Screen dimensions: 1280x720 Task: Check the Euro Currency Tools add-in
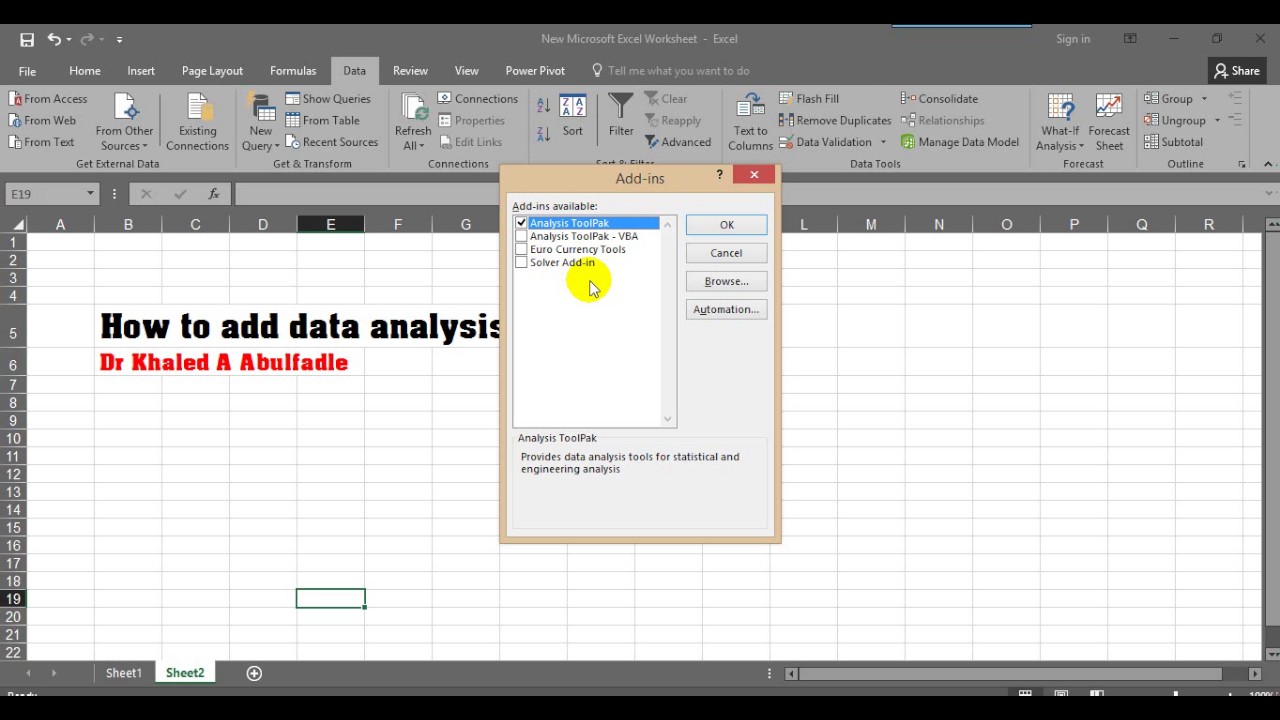coord(521,249)
